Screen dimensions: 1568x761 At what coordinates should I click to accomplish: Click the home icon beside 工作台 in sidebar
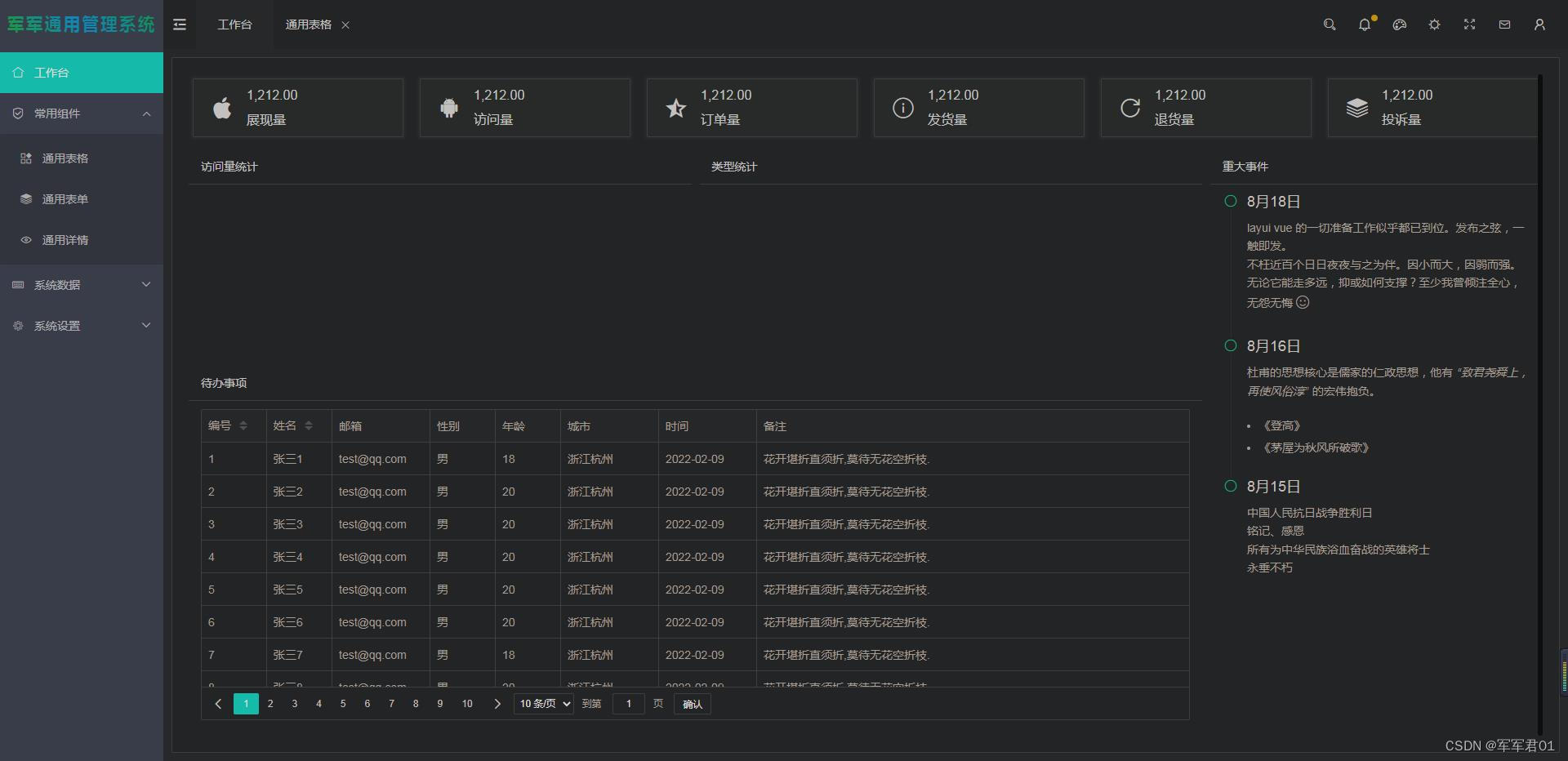(x=18, y=73)
